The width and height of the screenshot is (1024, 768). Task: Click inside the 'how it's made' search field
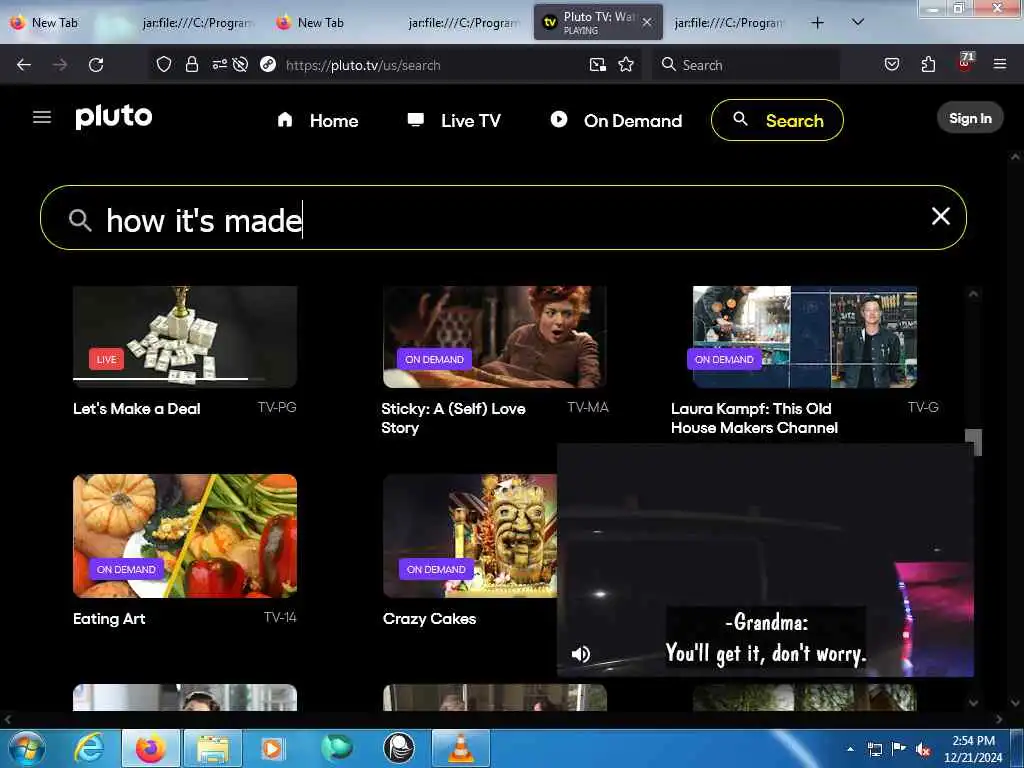coord(503,217)
